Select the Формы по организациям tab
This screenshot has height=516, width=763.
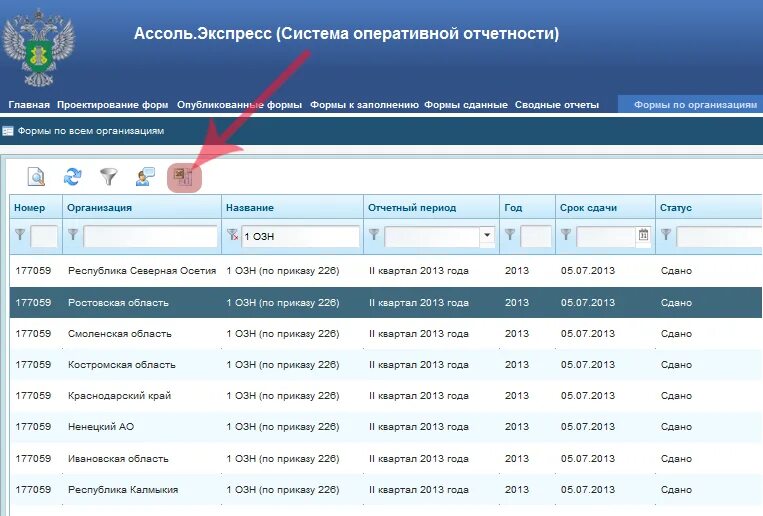[692, 105]
